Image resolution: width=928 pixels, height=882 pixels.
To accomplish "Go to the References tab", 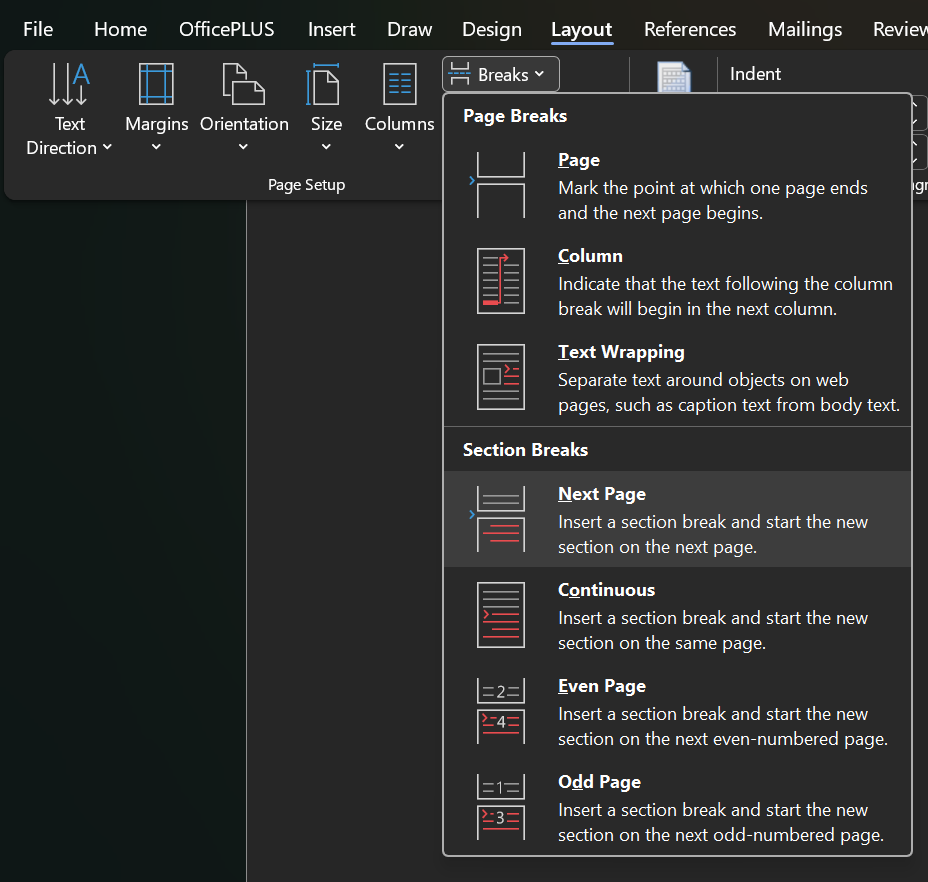I will 690,29.
